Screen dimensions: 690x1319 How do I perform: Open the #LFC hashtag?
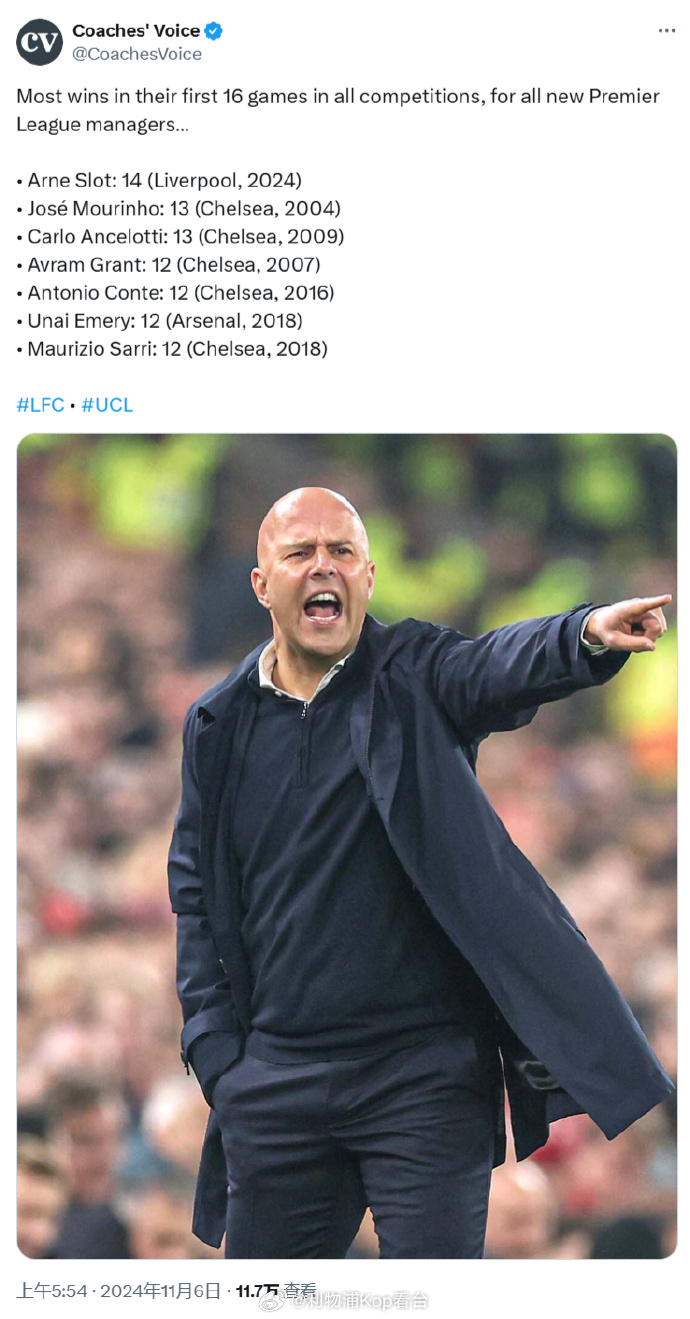(x=40, y=405)
